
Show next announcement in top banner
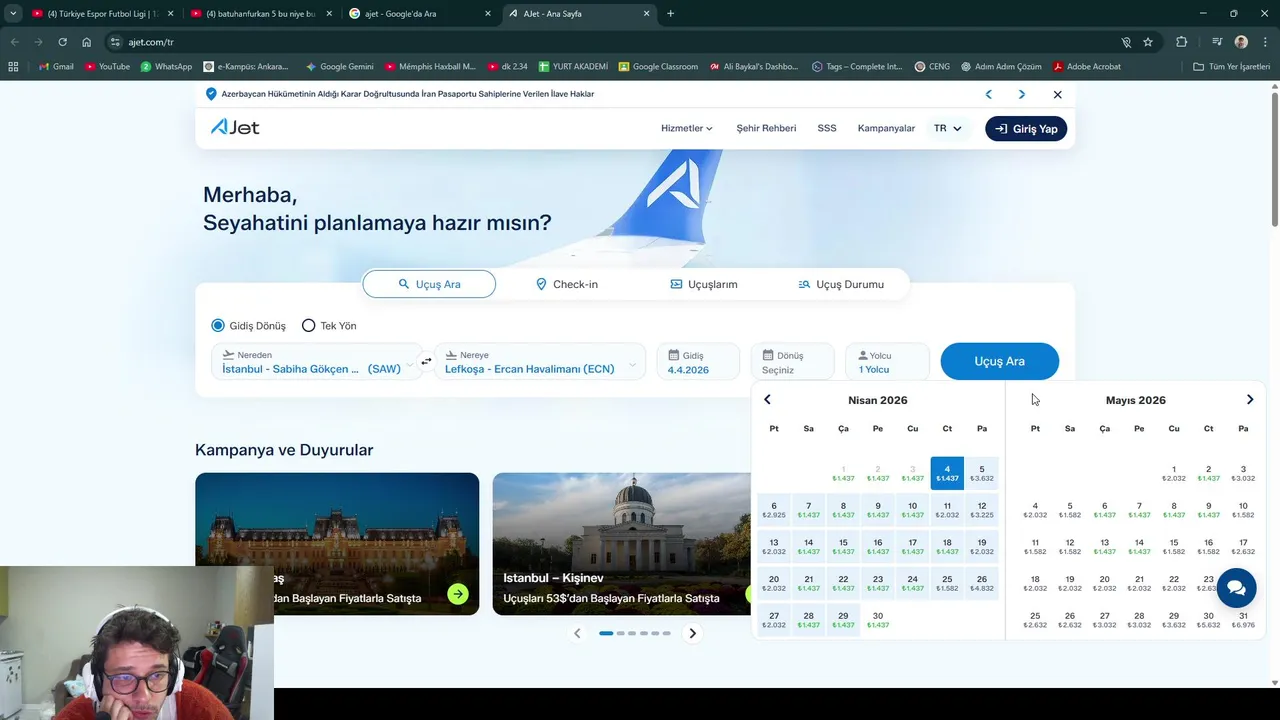pos(1021,94)
